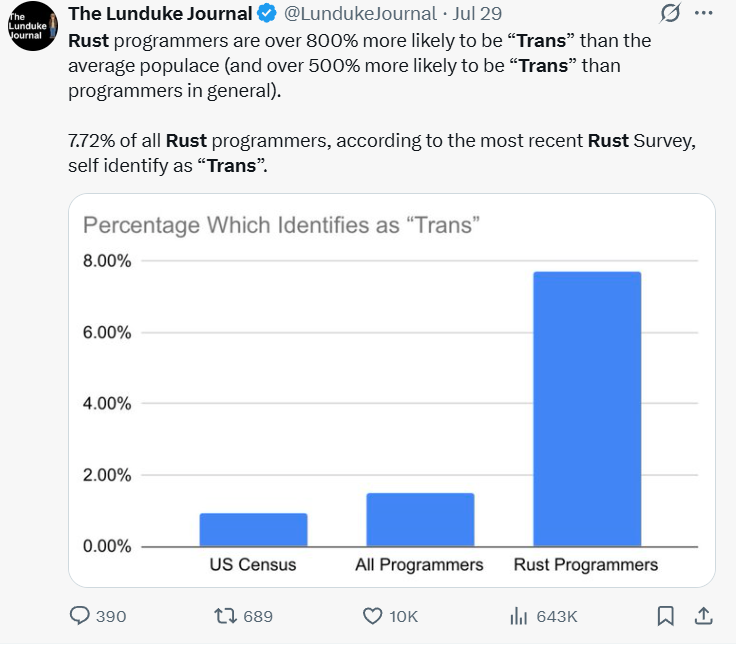Viewport: 736px width, 648px height.
Task: Open the three-dot more options menu
Action: 703,13
